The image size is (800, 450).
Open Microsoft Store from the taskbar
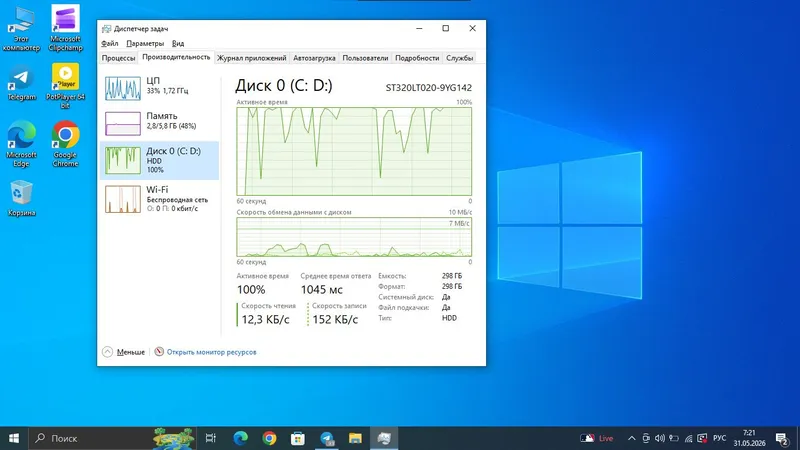tap(297, 438)
